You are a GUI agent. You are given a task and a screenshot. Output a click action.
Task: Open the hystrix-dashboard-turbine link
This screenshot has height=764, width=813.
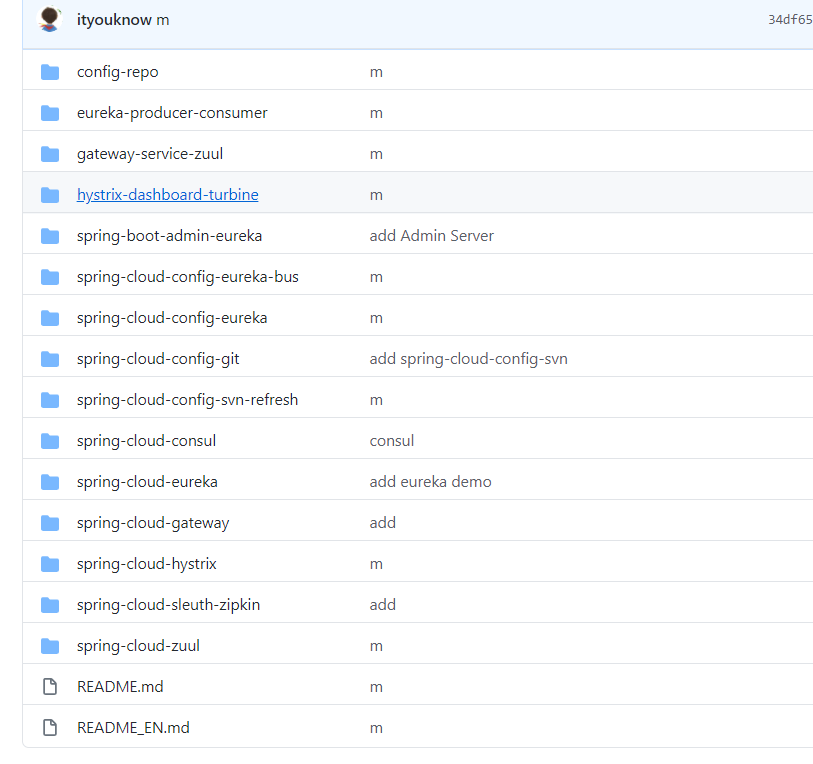[167, 195]
